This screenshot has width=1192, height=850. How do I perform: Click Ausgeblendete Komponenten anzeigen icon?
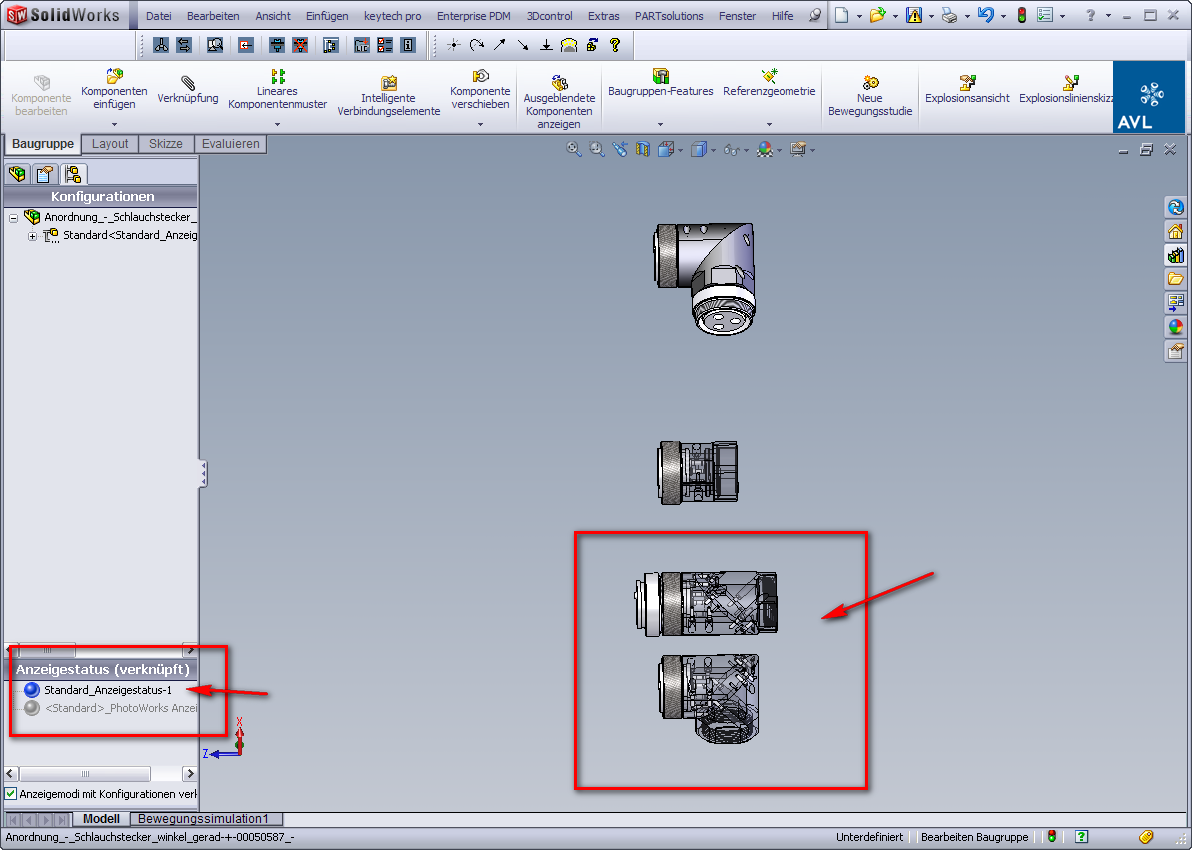pos(559,83)
